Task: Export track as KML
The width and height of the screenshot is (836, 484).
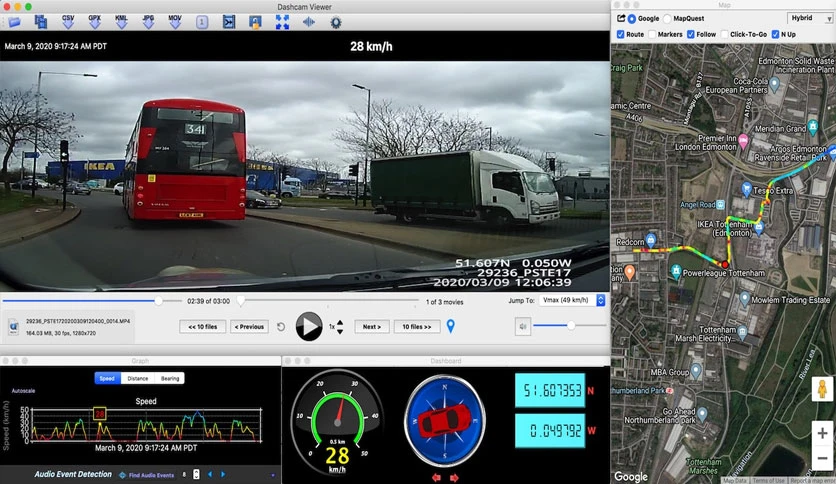Action: pyautogui.click(x=121, y=22)
